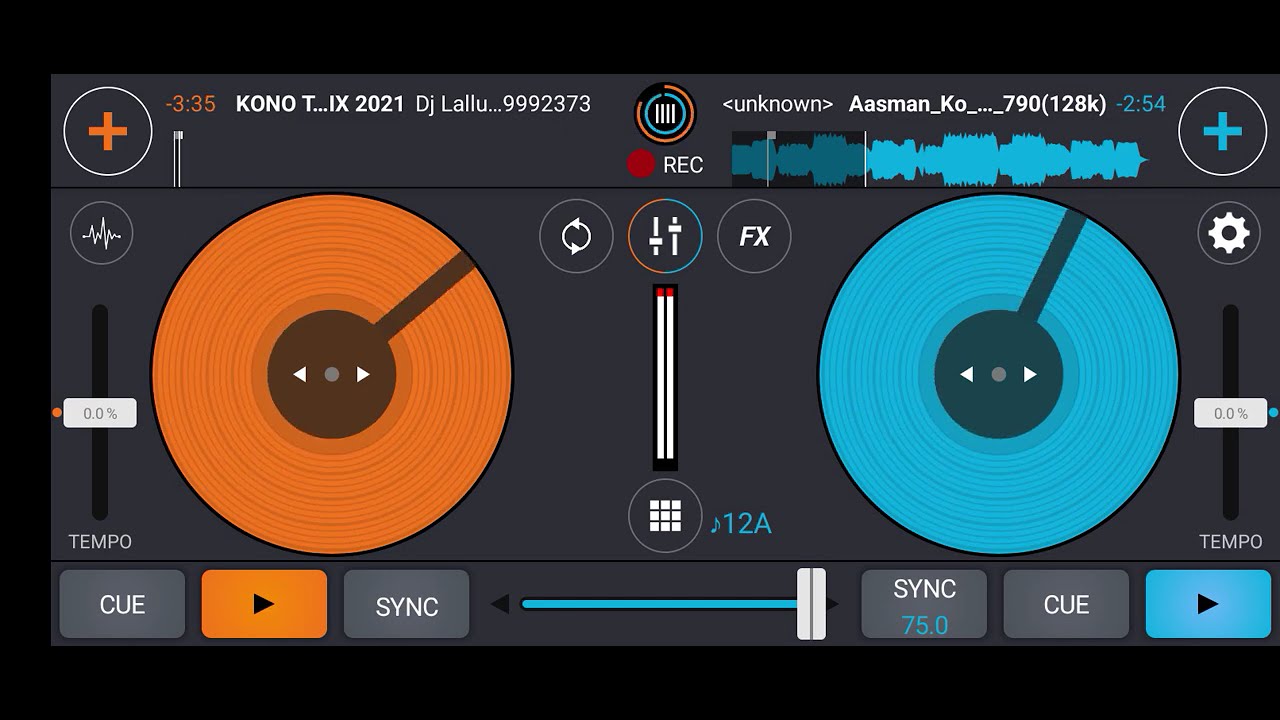Screen dimensions: 1280x720
Task: Open the FX effects panel
Action: (x=754, y=237)
